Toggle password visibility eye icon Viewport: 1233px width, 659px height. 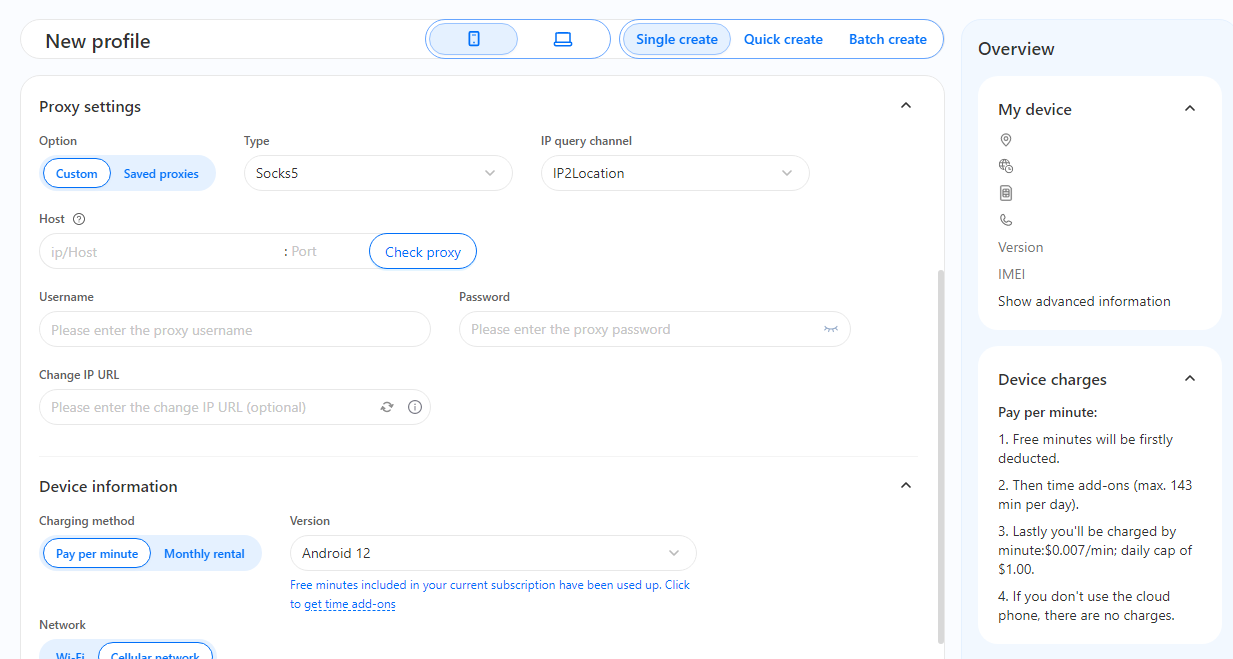pos(830,329)
